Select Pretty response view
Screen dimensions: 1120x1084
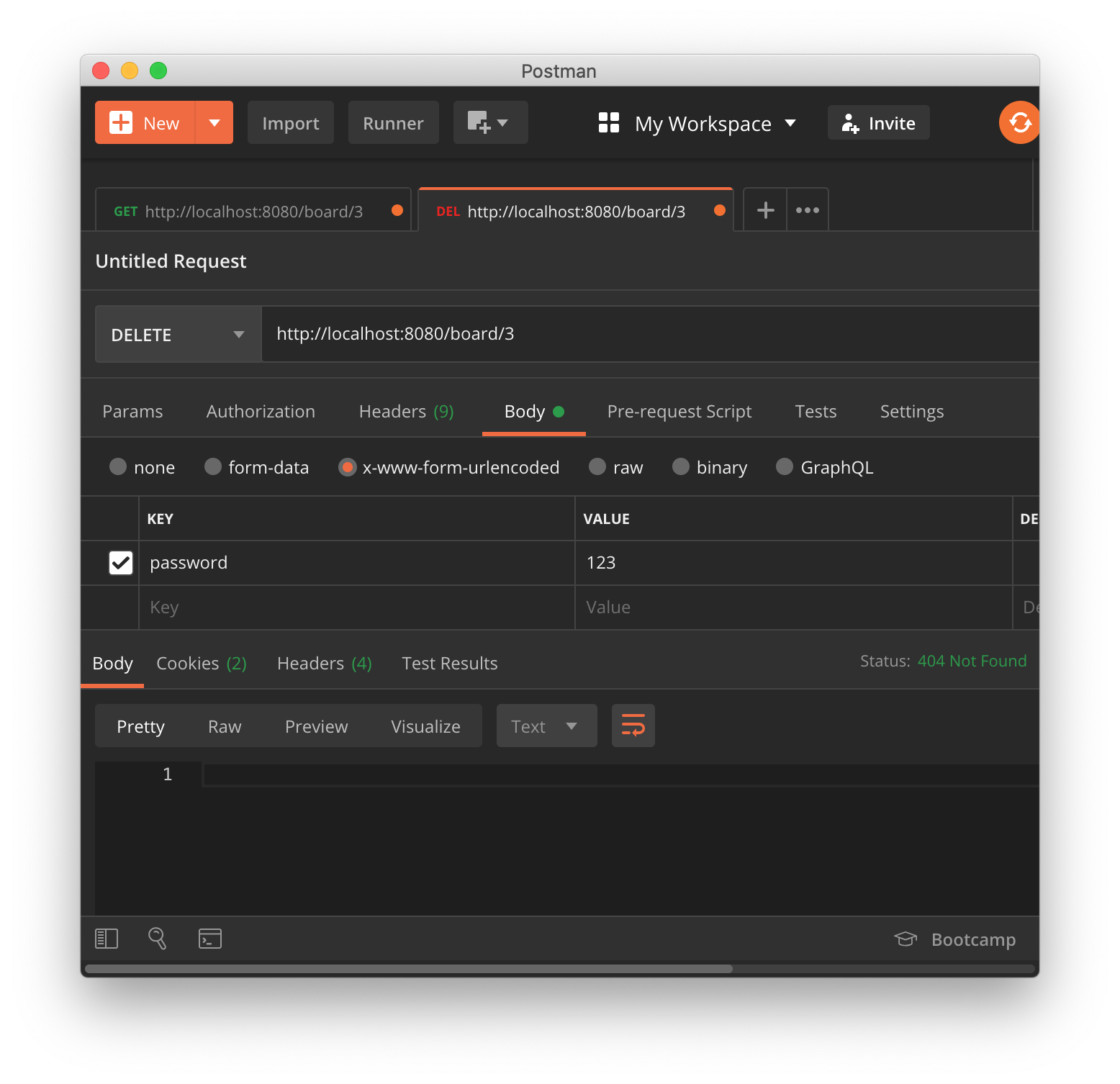coord(141,726)
